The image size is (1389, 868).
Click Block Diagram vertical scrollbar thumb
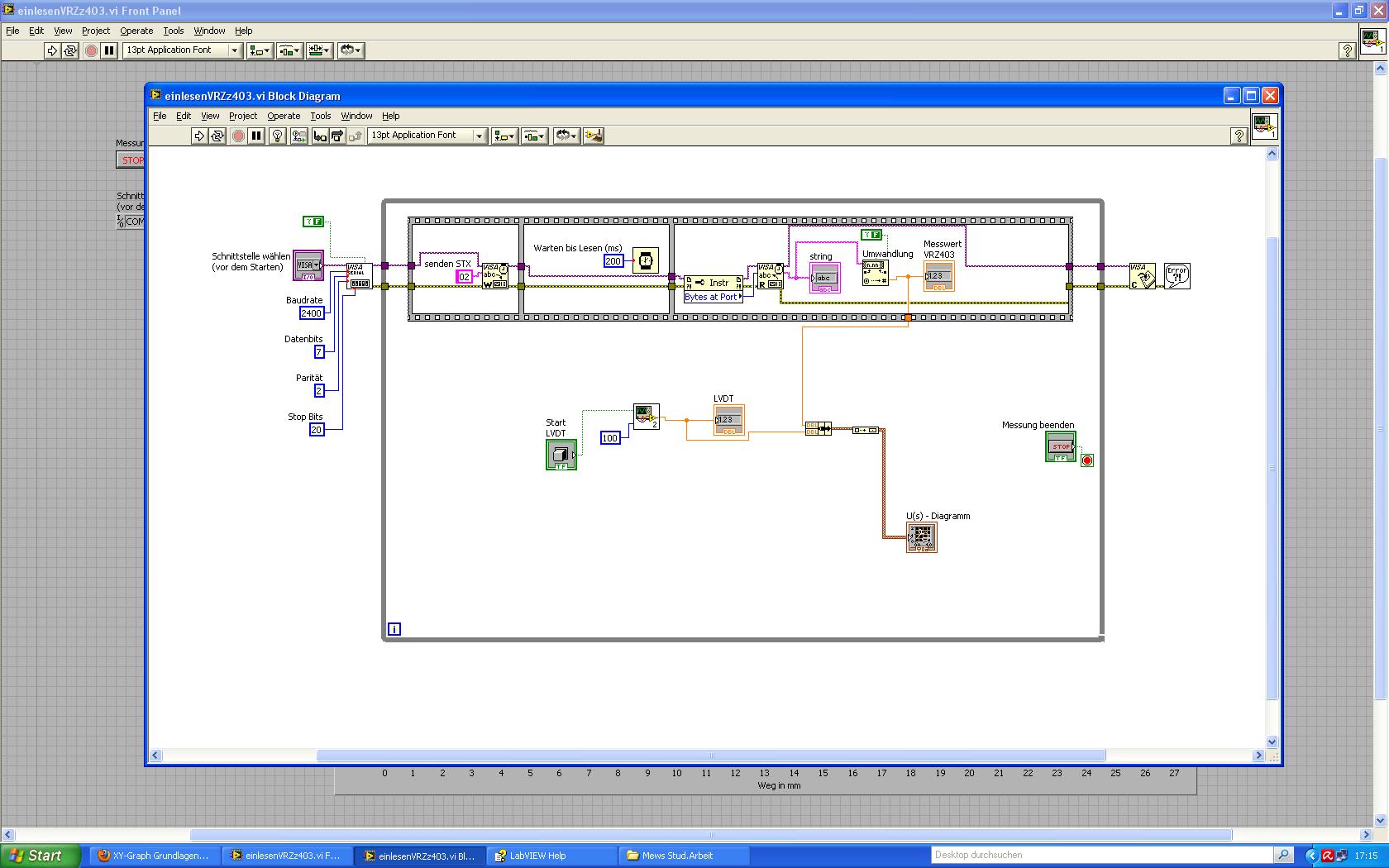[x=1272, y=468]
